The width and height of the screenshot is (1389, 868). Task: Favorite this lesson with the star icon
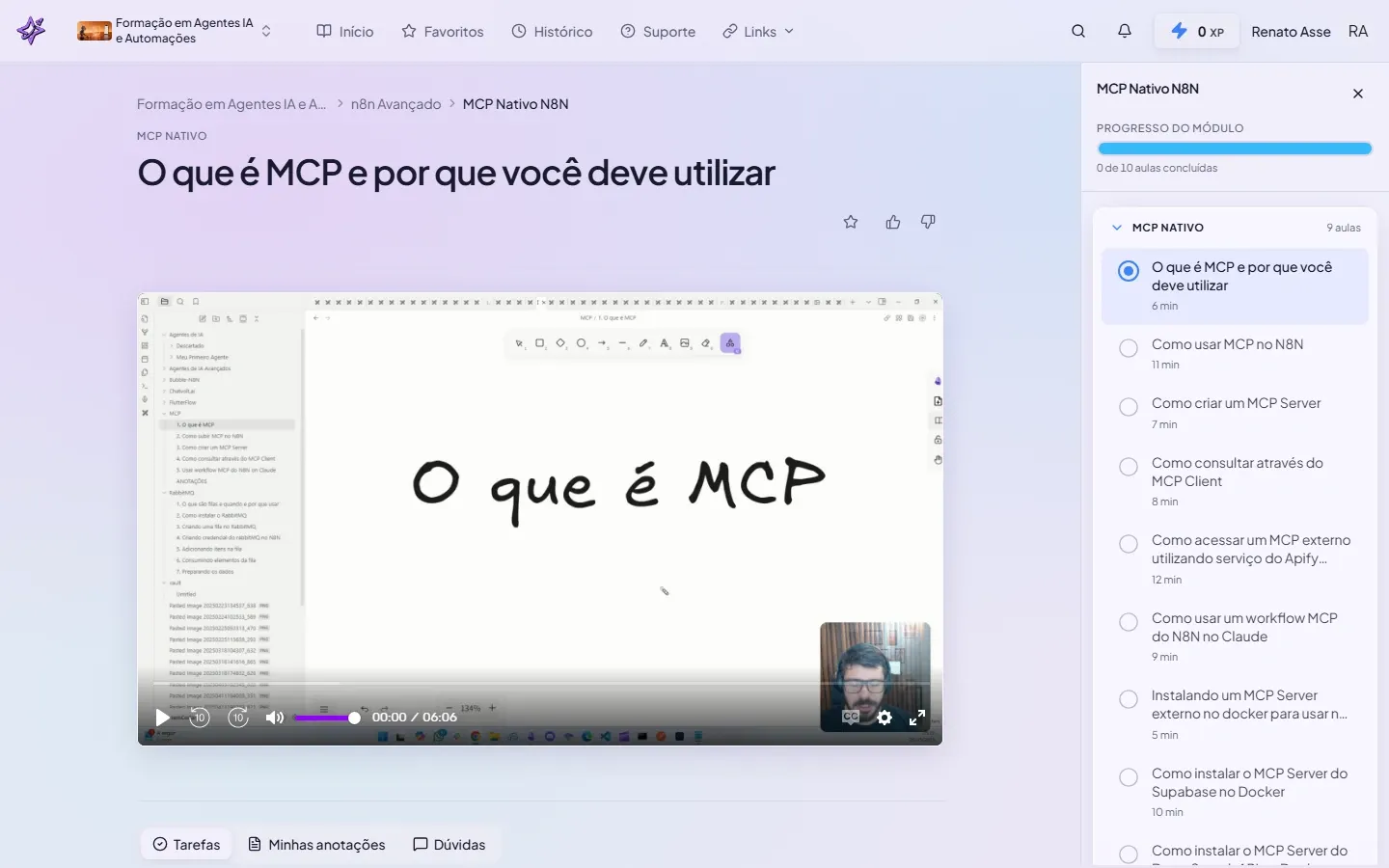coord(851,222)
